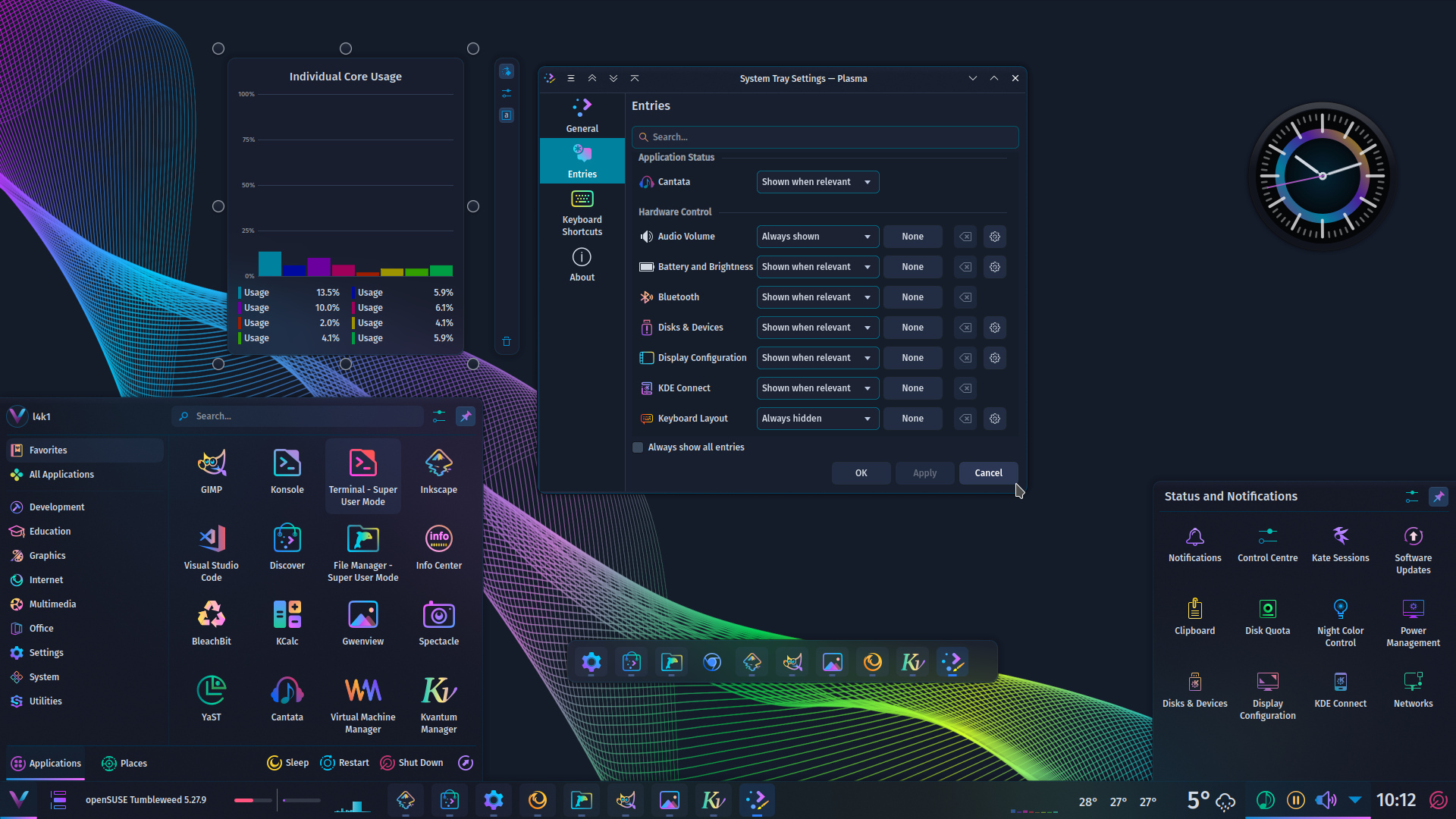Image resolution: width=1456 pixels, height=819 pixels.
Task: Open Audio Volume visibility dropdown
Action: click(x=817, y=237)
